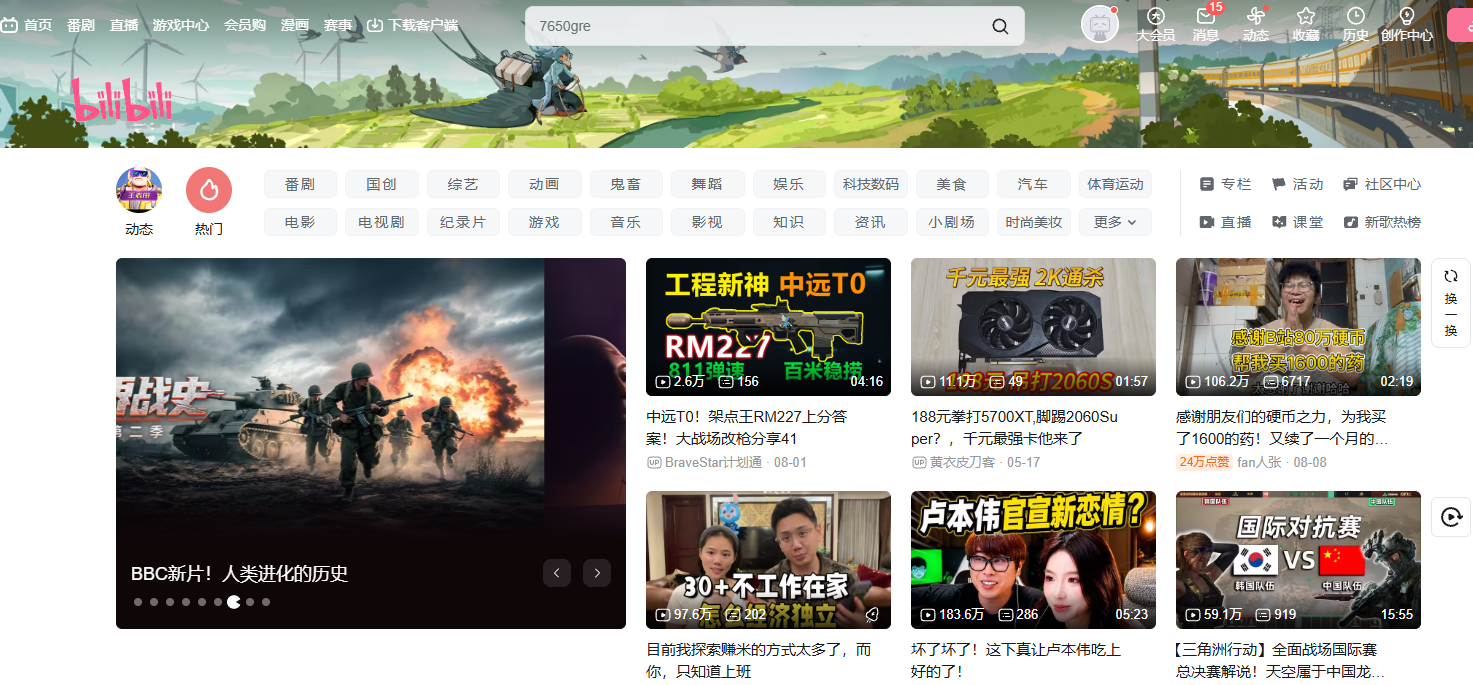Click the last carousel dot indicator
The width and height of the screenshot is (1473, 685).
coord(266,602)
